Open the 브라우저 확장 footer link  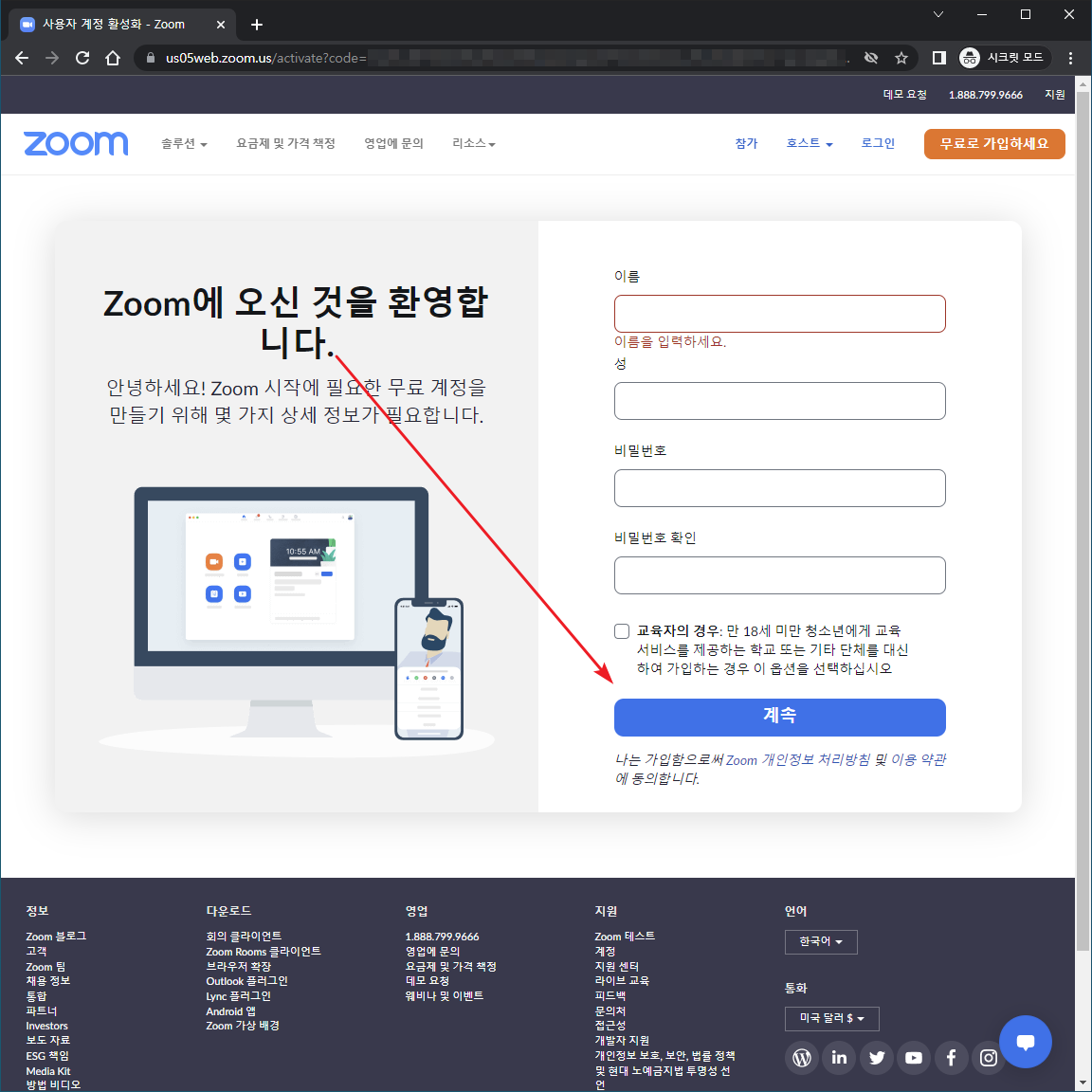tap(238, 967)
